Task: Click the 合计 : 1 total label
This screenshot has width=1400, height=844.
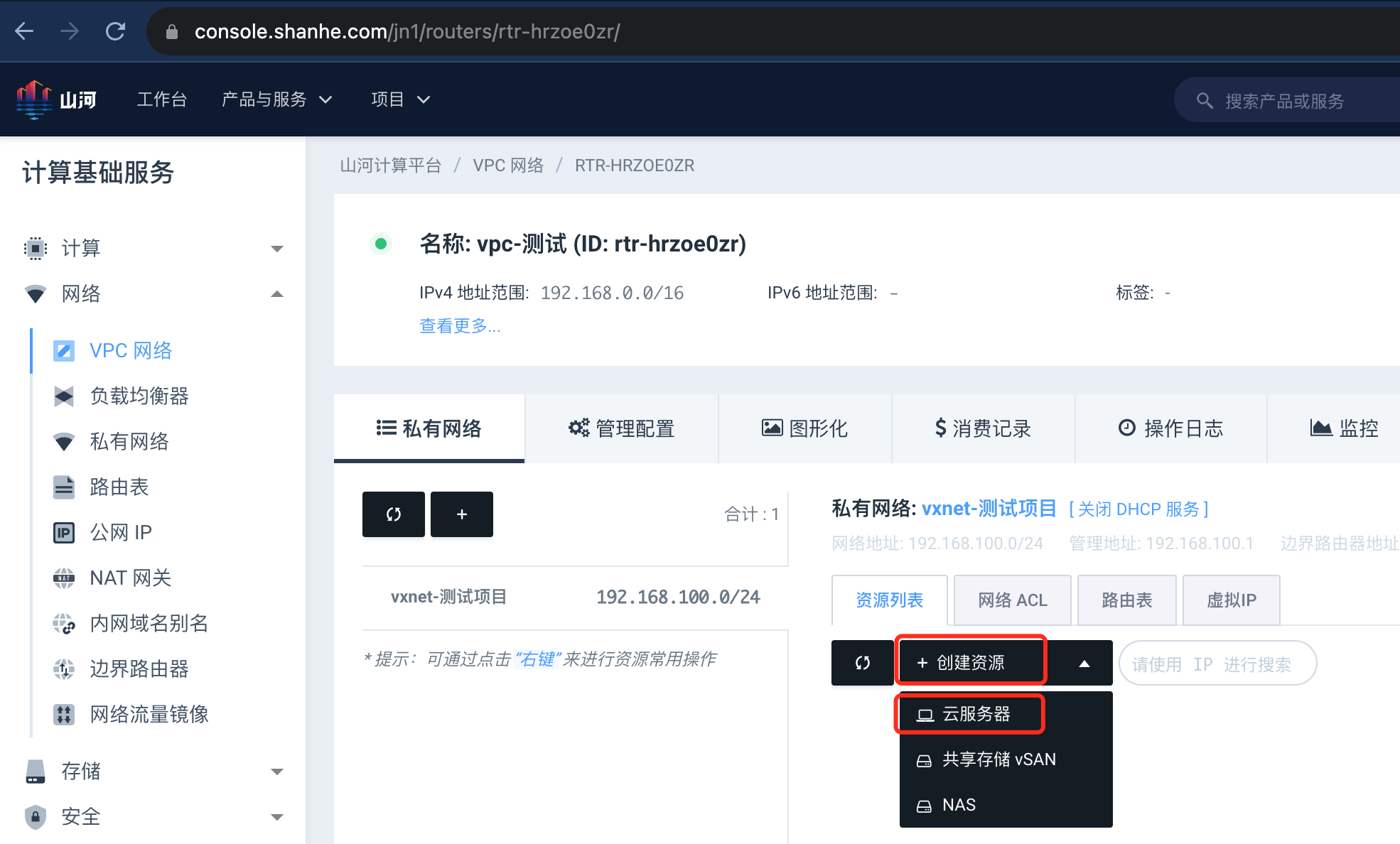Action: 751,514
